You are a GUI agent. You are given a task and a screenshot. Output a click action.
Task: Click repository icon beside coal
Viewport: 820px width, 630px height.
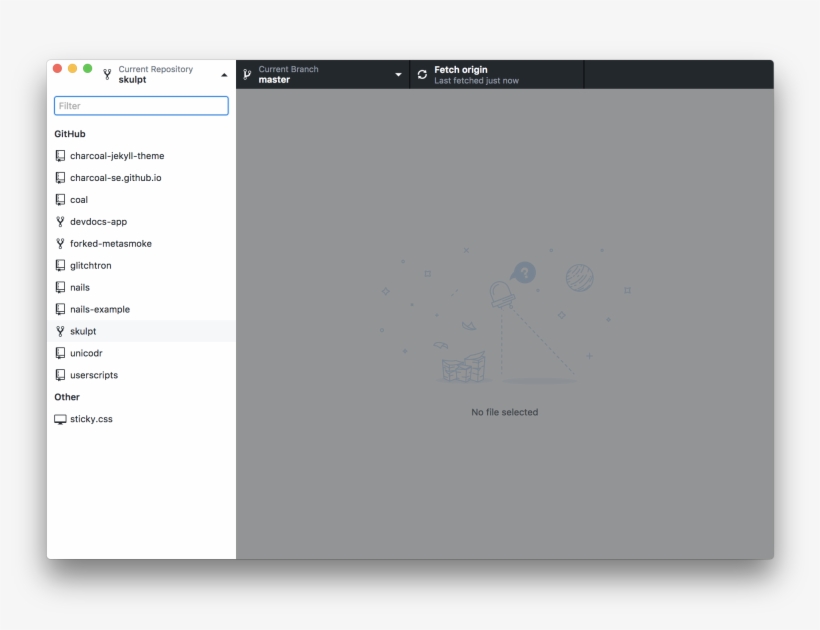(60, 200)
